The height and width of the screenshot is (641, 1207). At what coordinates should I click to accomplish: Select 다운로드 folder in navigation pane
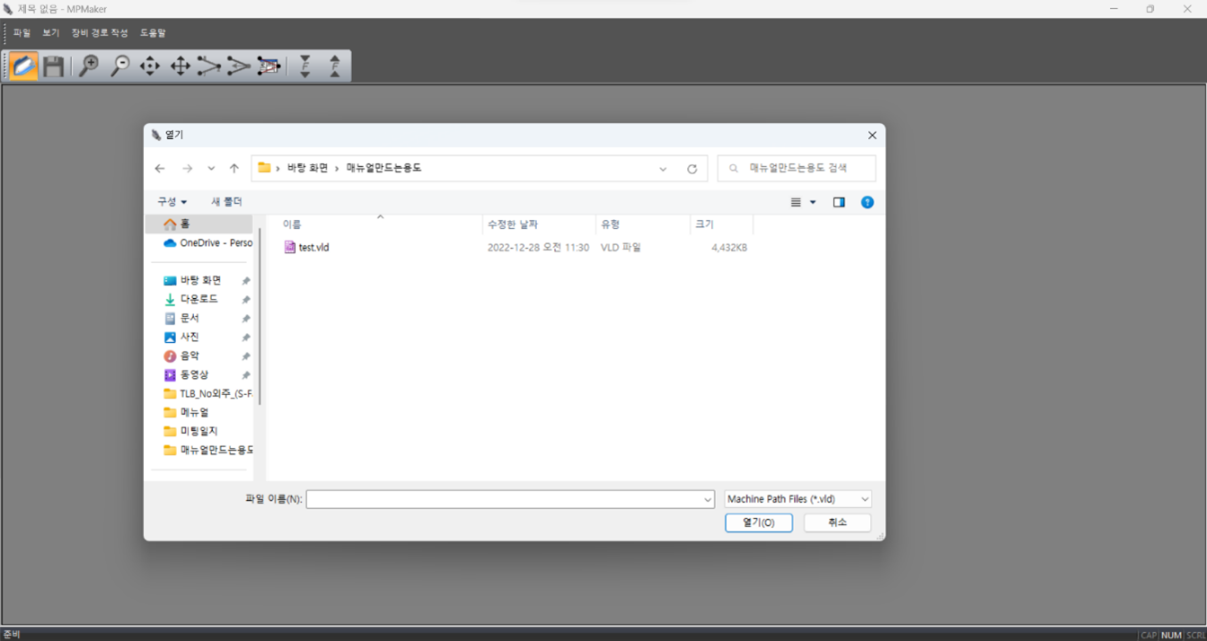click(x=198, y=299)
